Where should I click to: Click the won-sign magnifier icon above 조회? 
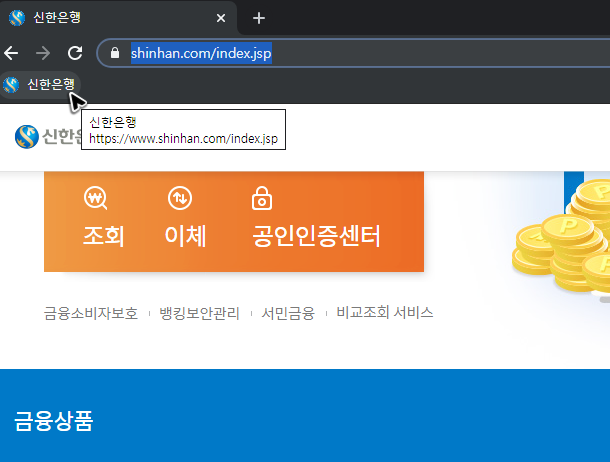[95, 198]
